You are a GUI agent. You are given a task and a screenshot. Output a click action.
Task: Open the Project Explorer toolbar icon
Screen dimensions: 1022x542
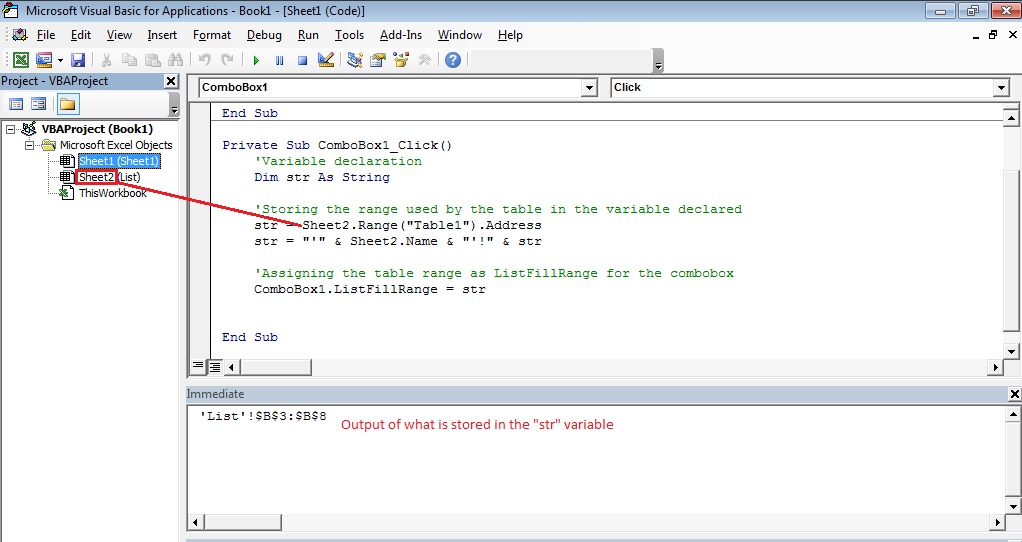(x=355, y=60)
